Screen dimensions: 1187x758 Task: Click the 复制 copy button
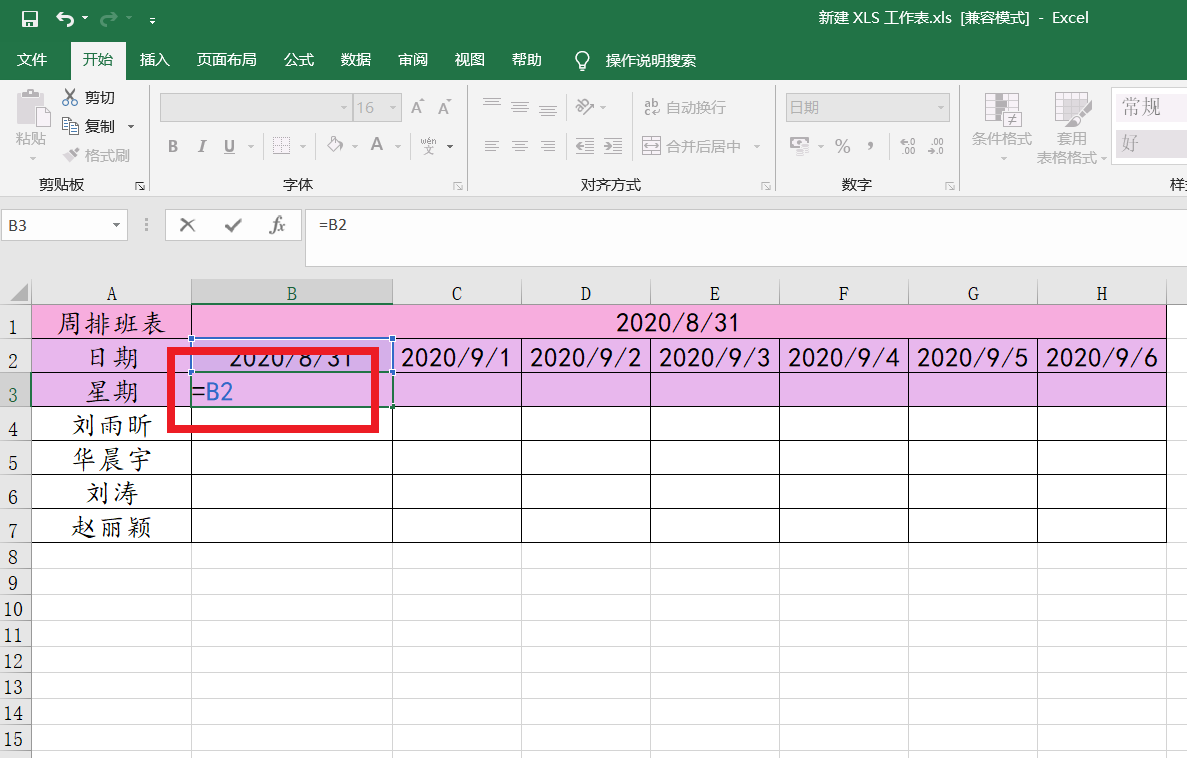89,126
